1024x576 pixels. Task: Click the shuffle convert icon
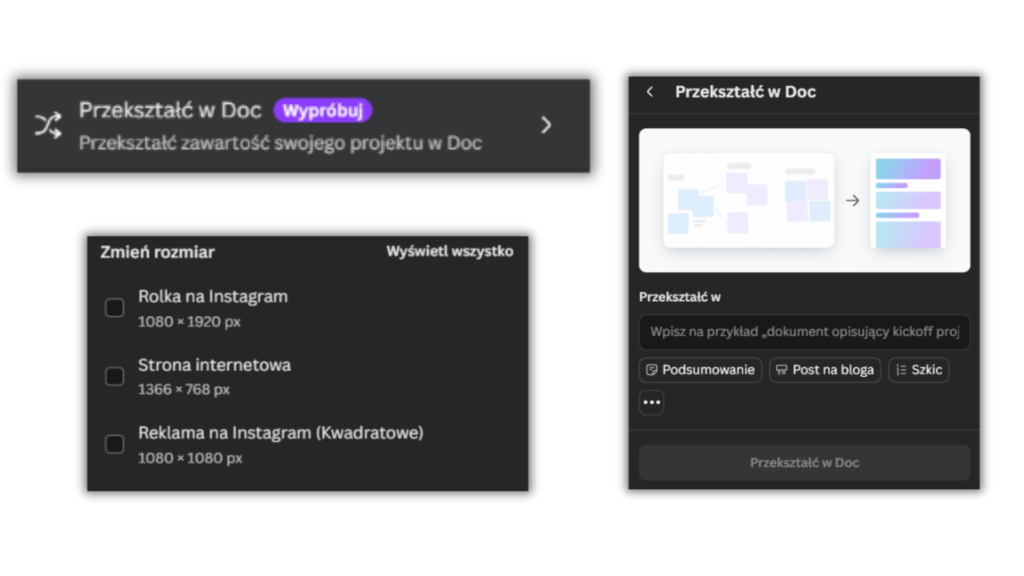pos(48,125)
